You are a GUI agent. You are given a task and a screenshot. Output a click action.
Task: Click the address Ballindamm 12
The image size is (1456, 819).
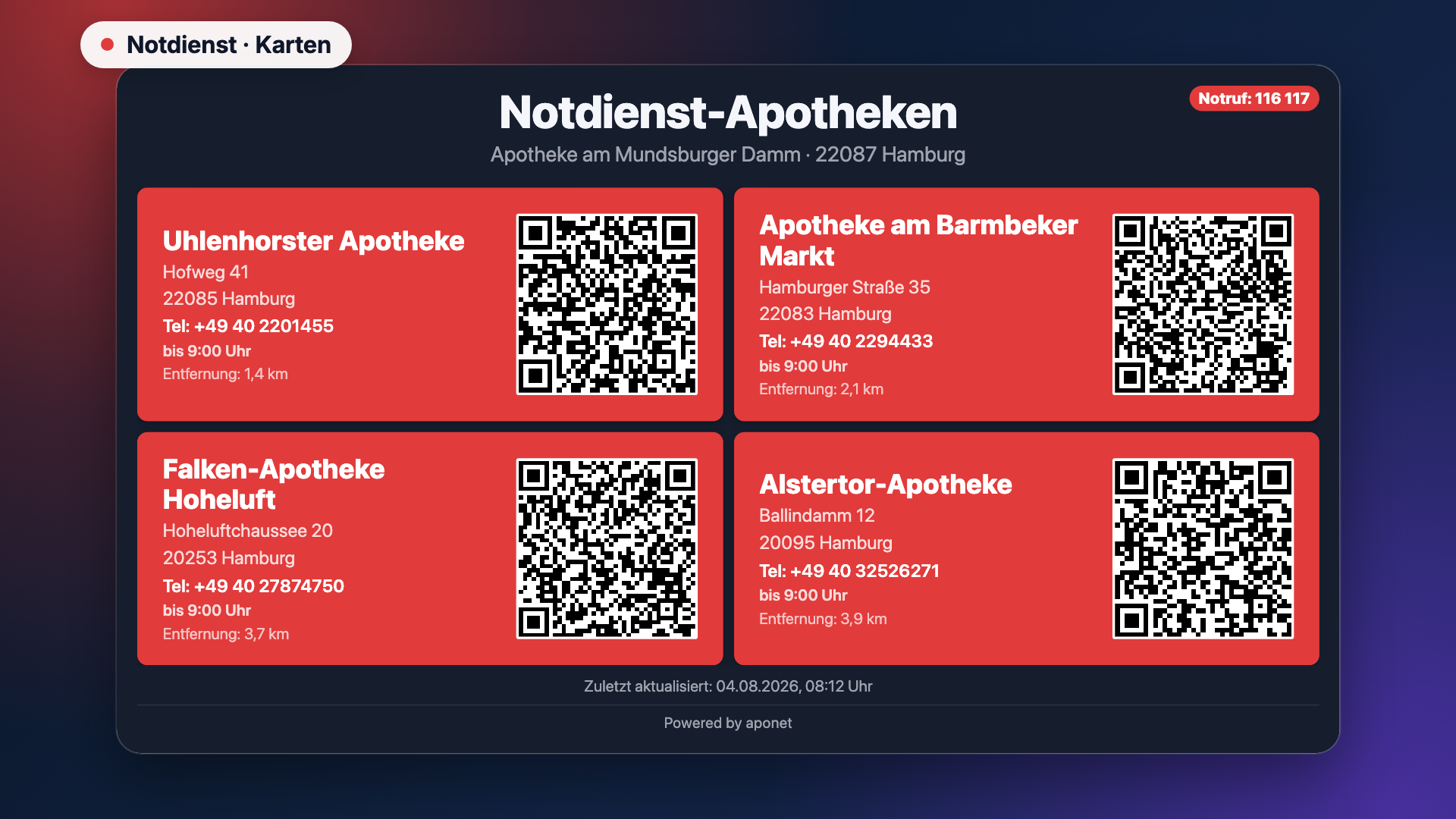(817, 516)
